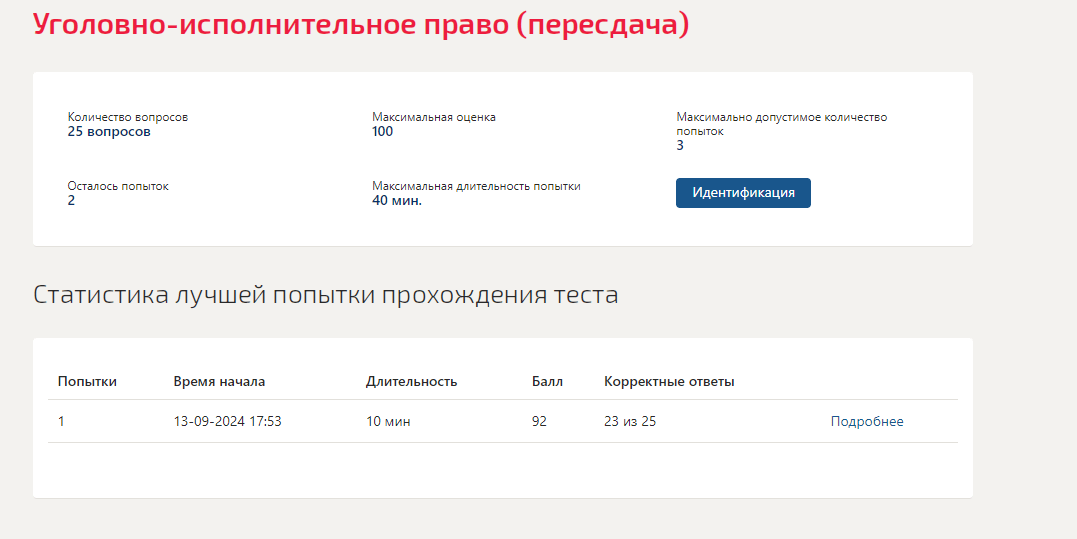This screenshot has width=1077, height=539.
Task: Click the '25 вопросов' value
Action: pyautogui.click(x=109, y=132)
